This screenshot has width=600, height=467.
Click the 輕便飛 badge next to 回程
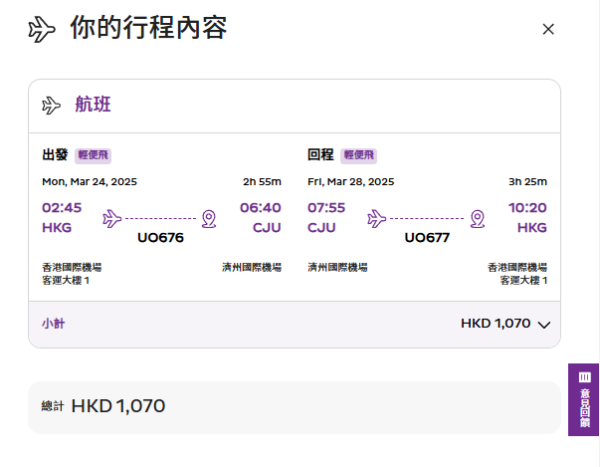coord(358,155)
